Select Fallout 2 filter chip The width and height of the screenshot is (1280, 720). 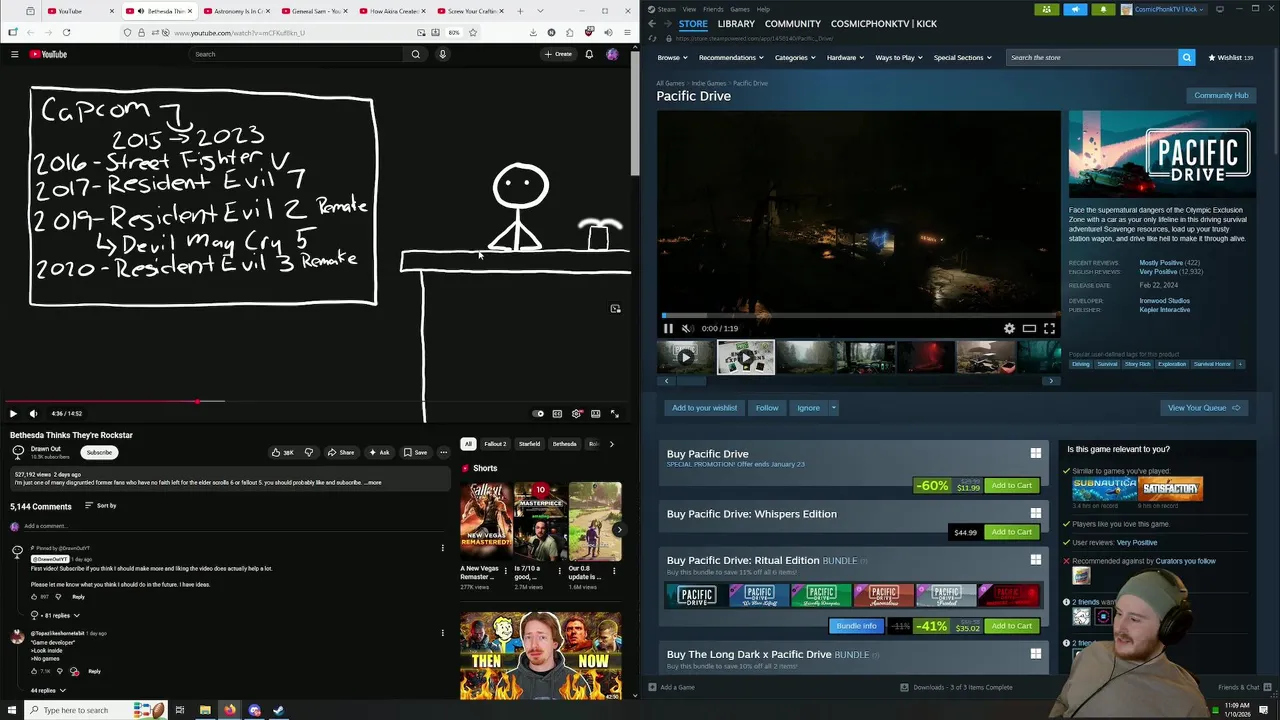pos(495,444)
